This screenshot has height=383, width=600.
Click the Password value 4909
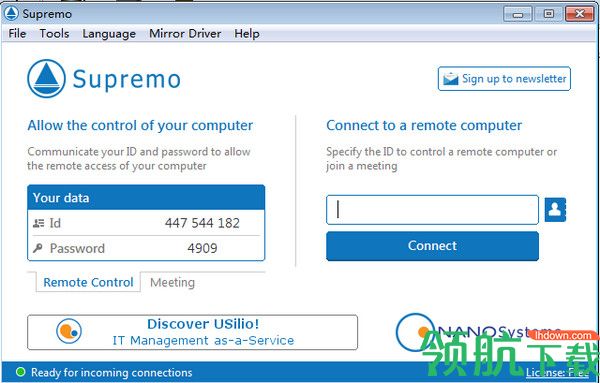(x=202, y=248)
